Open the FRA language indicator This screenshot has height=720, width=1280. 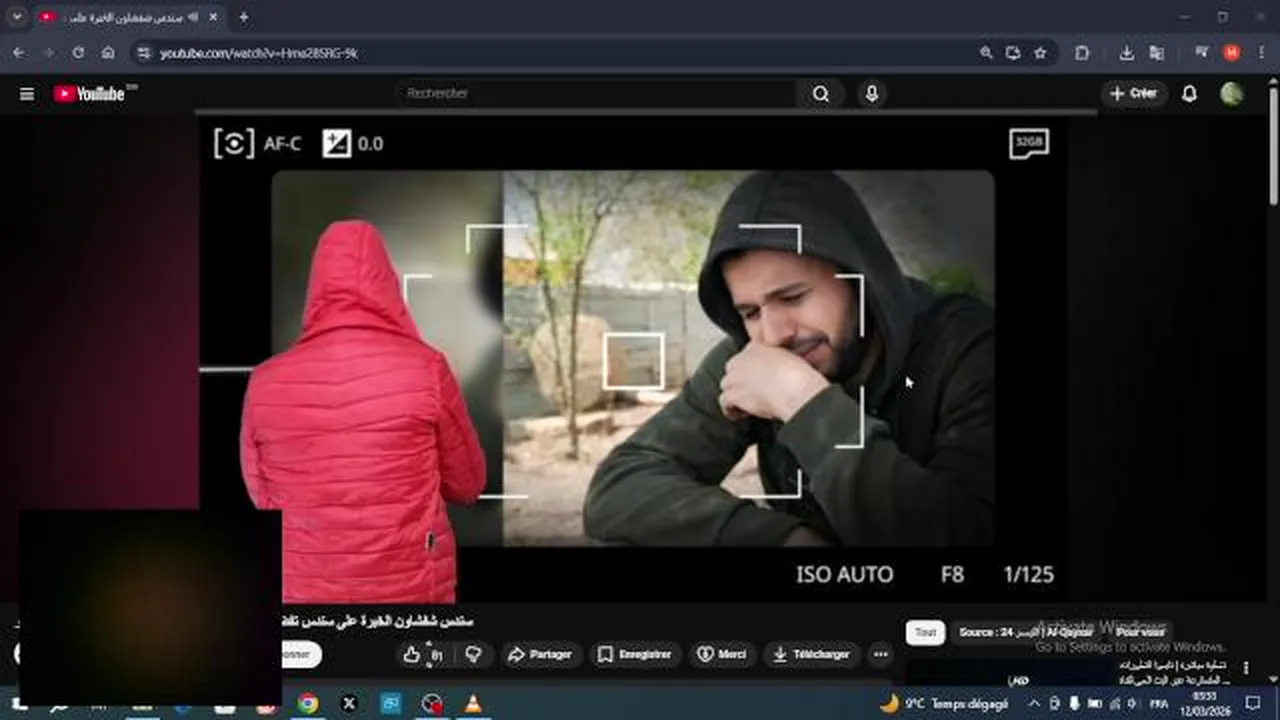point(1159,704)
